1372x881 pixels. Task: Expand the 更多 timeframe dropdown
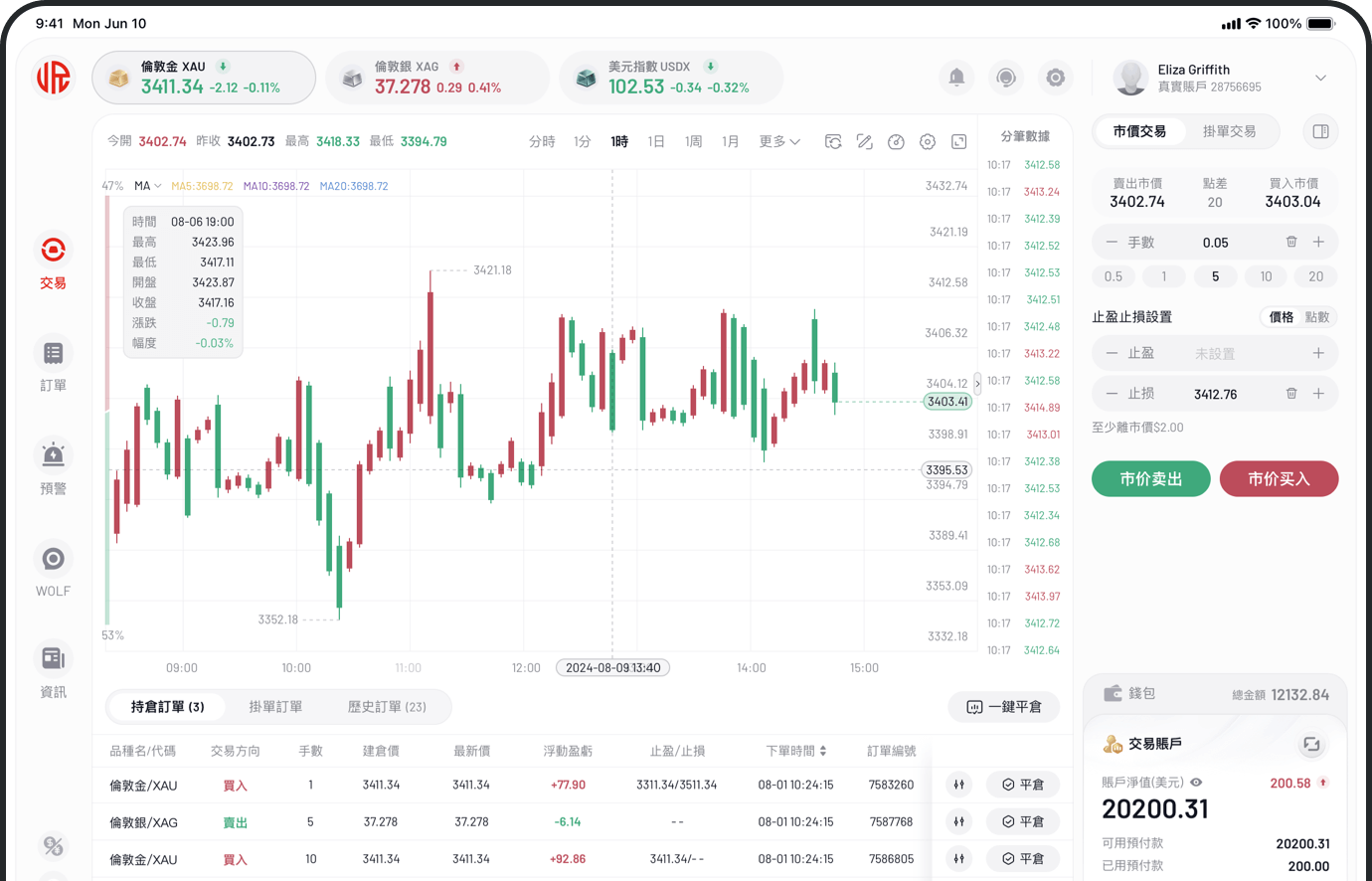point(779,142)
